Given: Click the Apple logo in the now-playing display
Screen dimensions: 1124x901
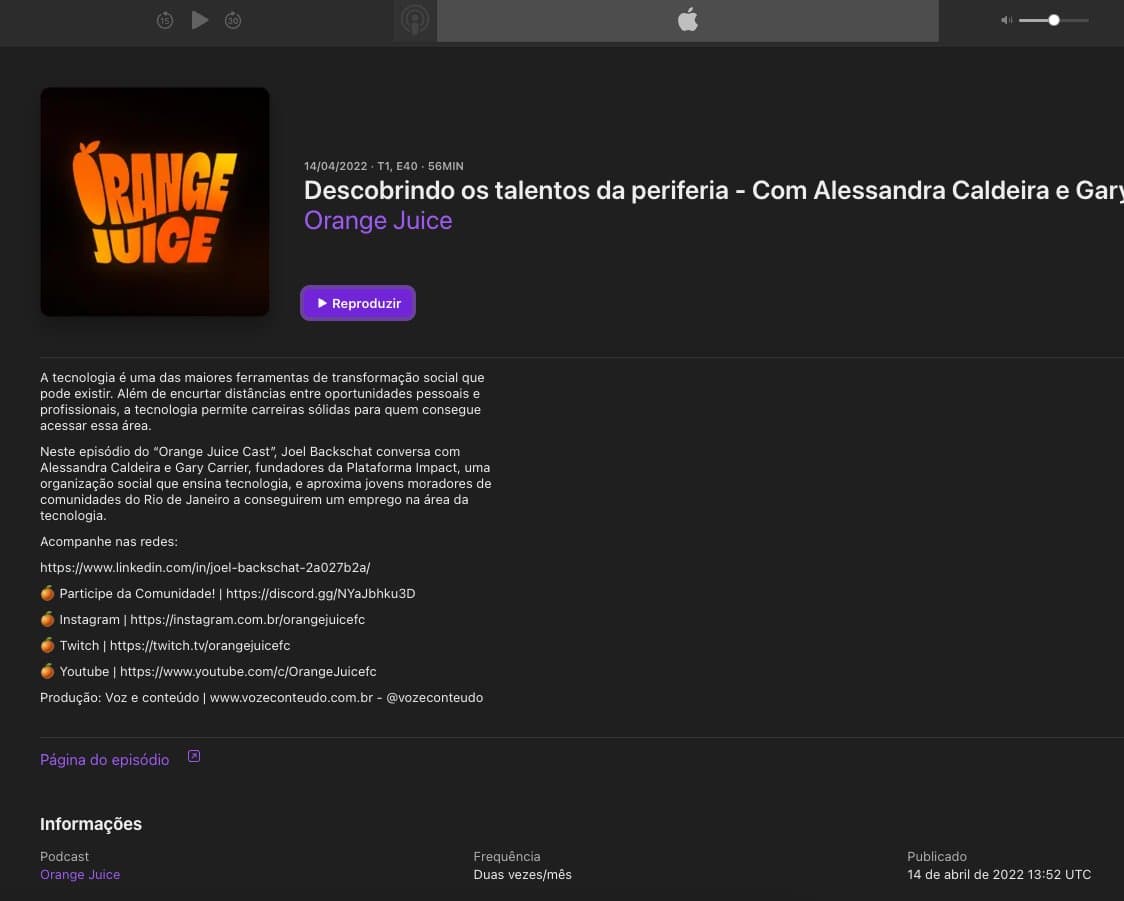Looking at the screenshot, I should pyautogui.click(x=688, y=20).
